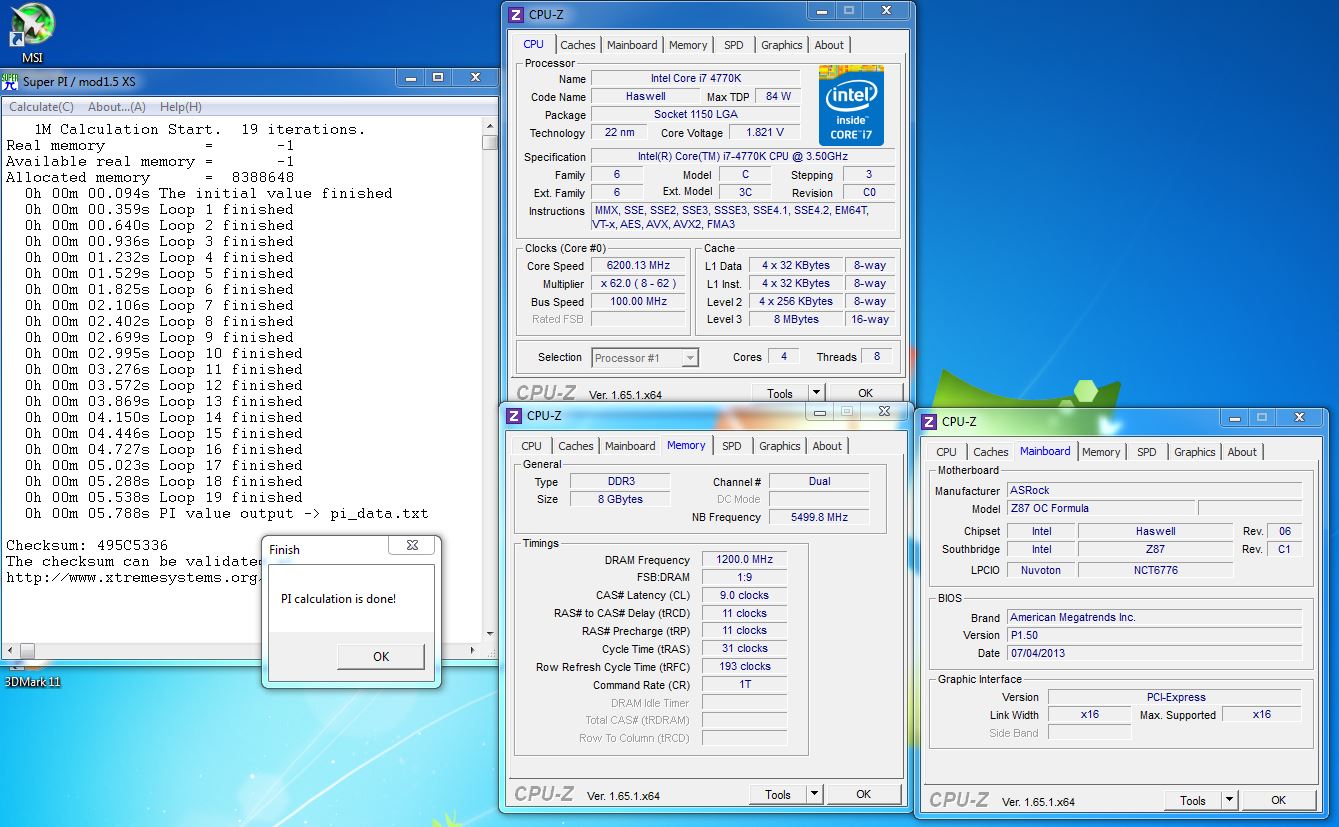This screenshot has height=827, width=1339.
Task: Click the 'Checksum: 495C5336' line
Action: (x=87, y=546)
